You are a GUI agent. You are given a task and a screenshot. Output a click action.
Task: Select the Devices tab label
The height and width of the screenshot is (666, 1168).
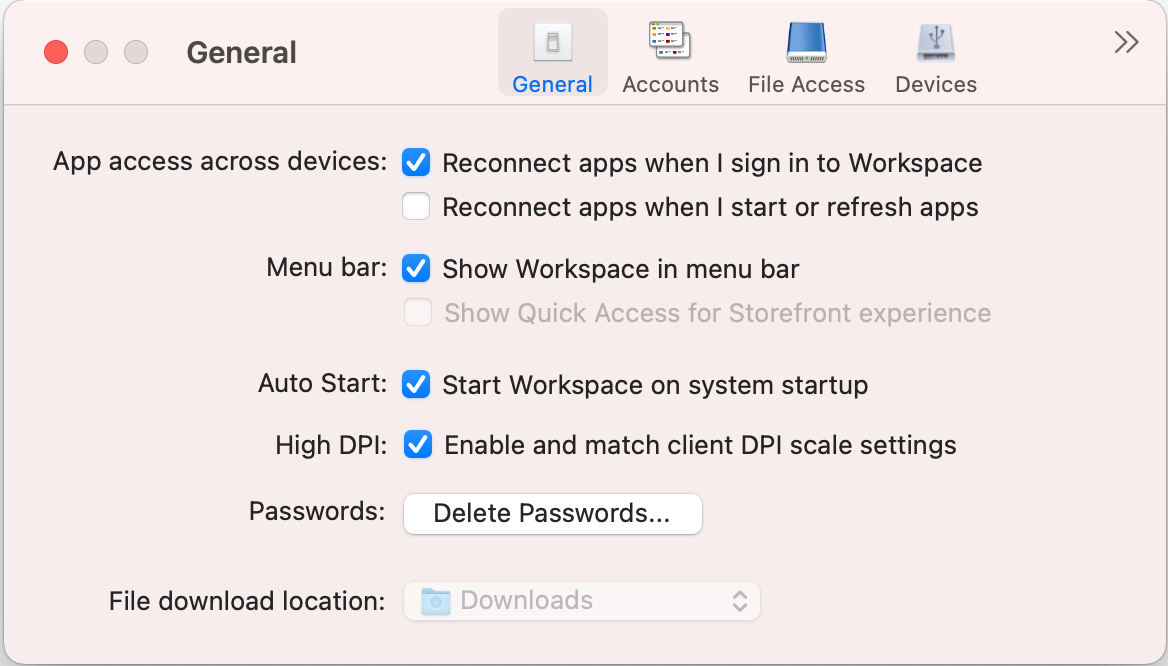935,85
